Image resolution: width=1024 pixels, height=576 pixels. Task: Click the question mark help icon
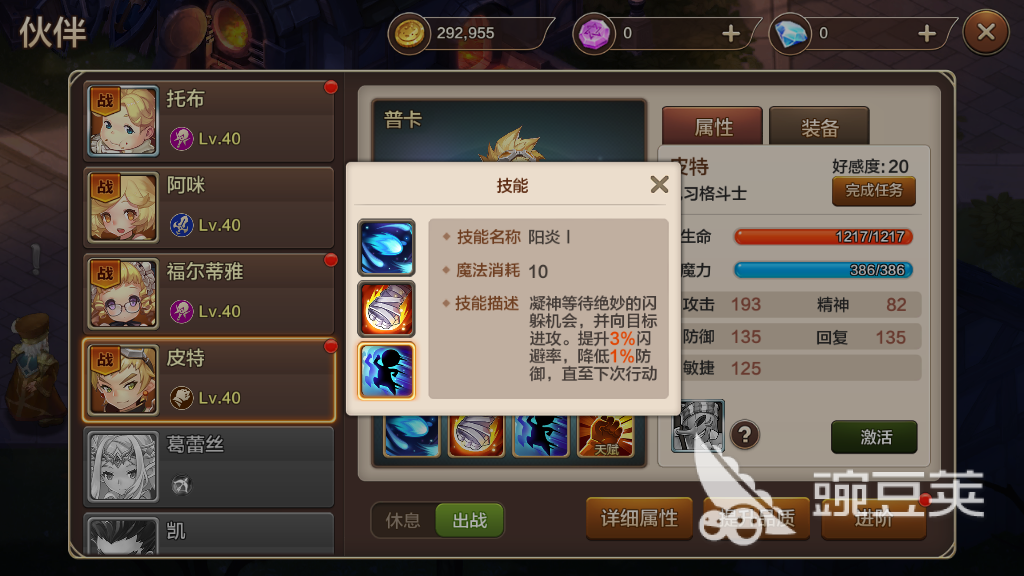tap(744, 434)
